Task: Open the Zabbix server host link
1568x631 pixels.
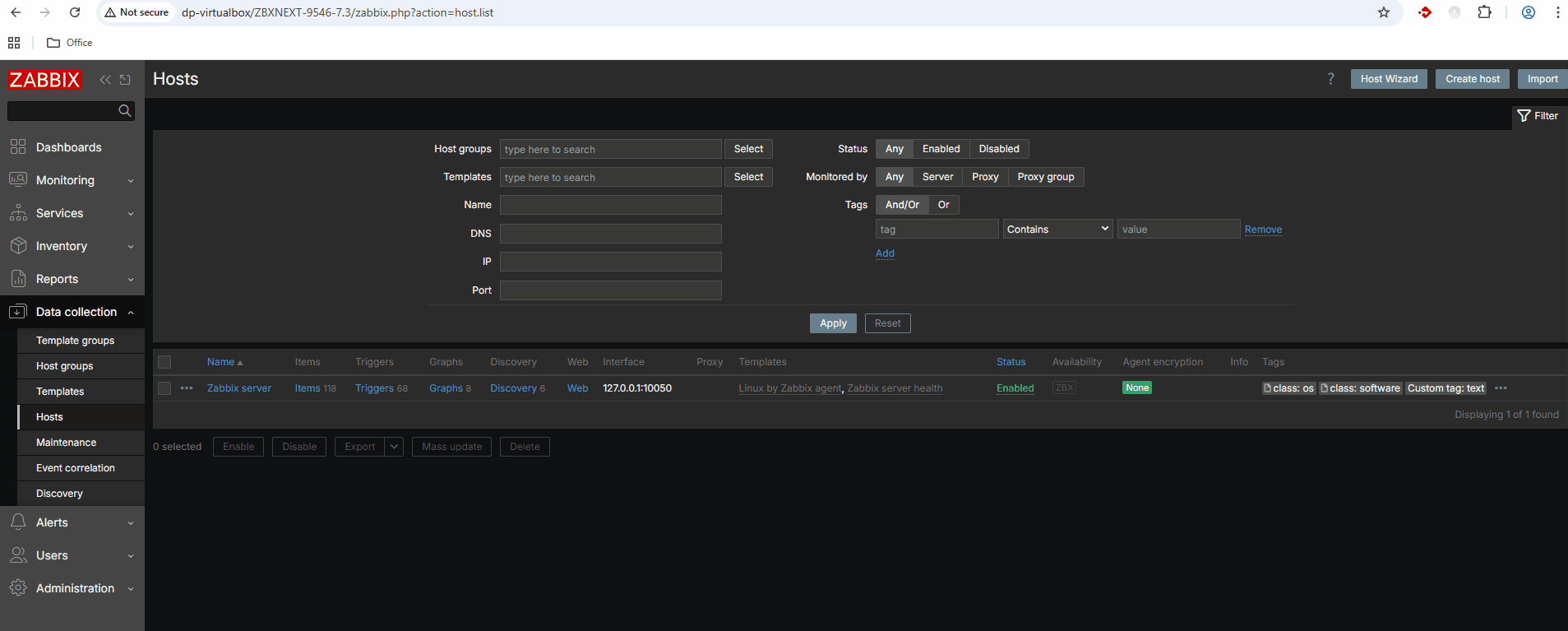Action: coord(238,388)
